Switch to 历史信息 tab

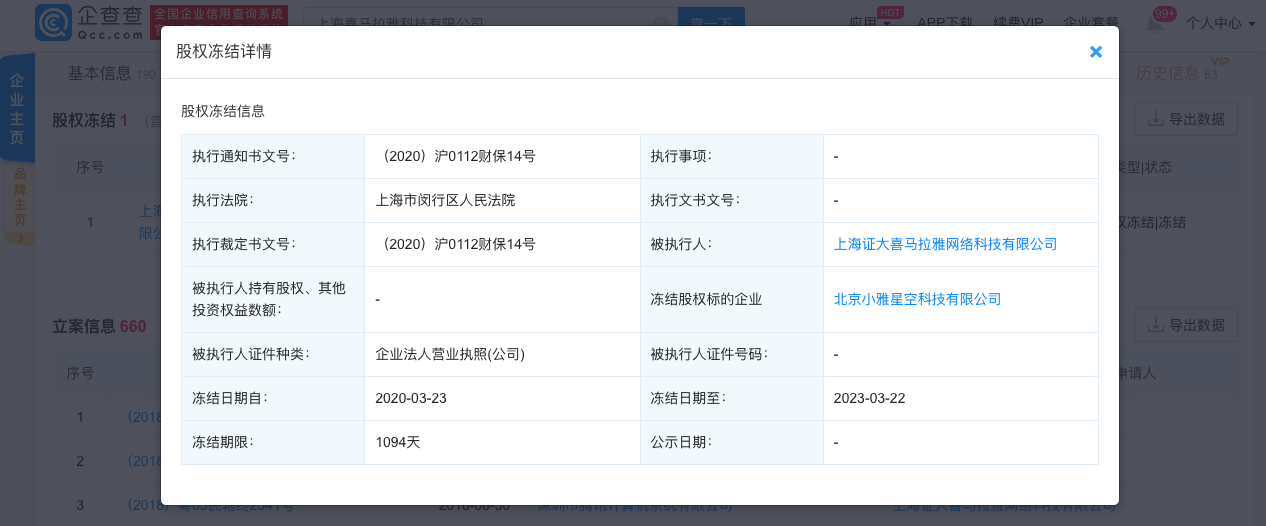point(1168,73)
